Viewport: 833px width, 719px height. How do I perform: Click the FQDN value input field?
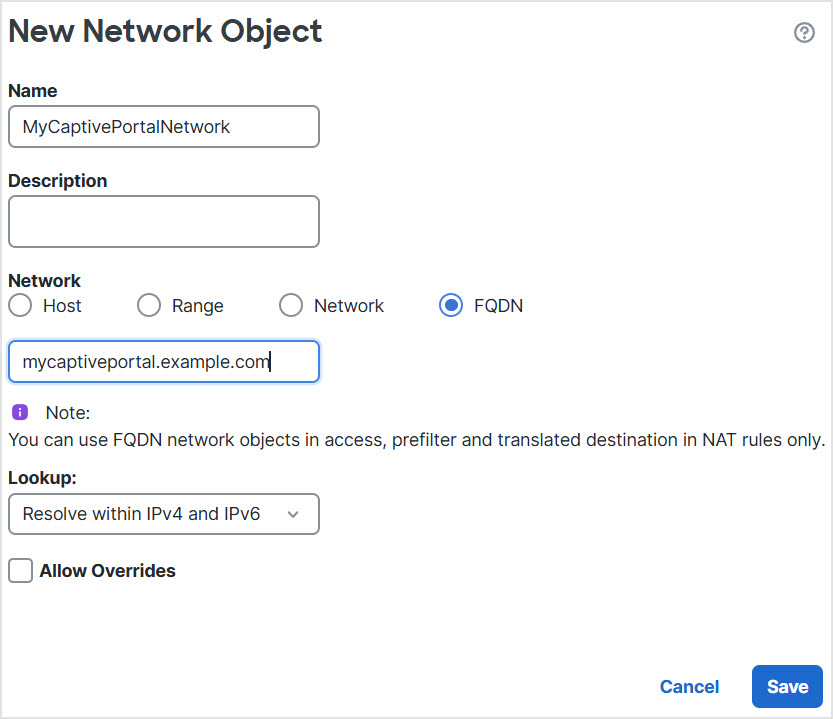point(163,361)
